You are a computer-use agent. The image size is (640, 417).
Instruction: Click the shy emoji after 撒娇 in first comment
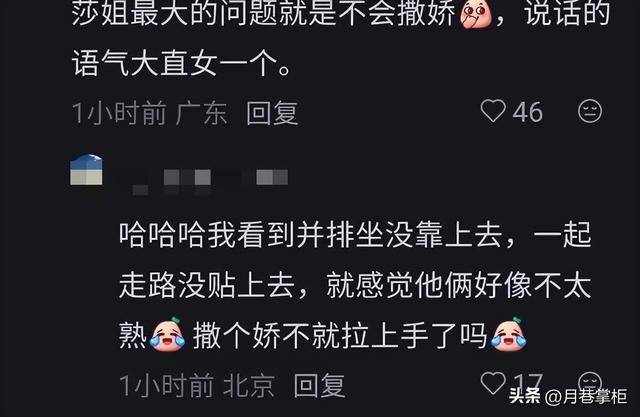point(476,13)
